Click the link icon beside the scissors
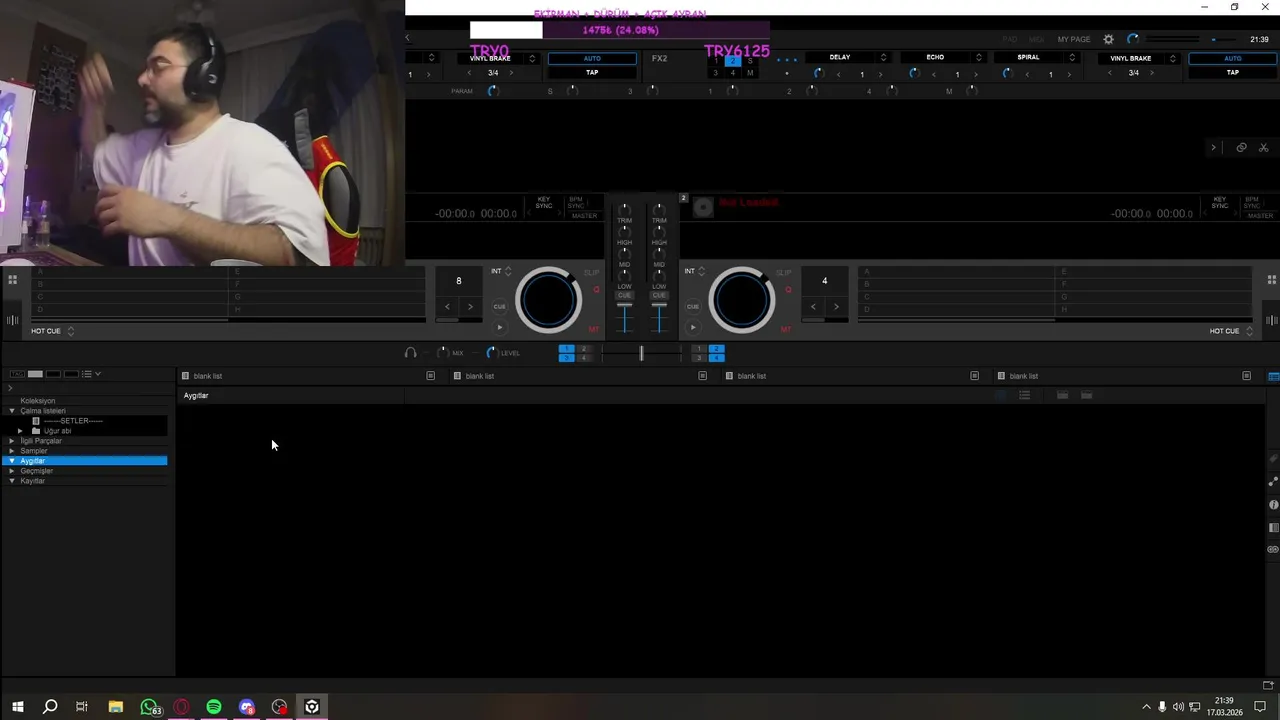Screen dimensions: 1280x720 pos(1241,147)
